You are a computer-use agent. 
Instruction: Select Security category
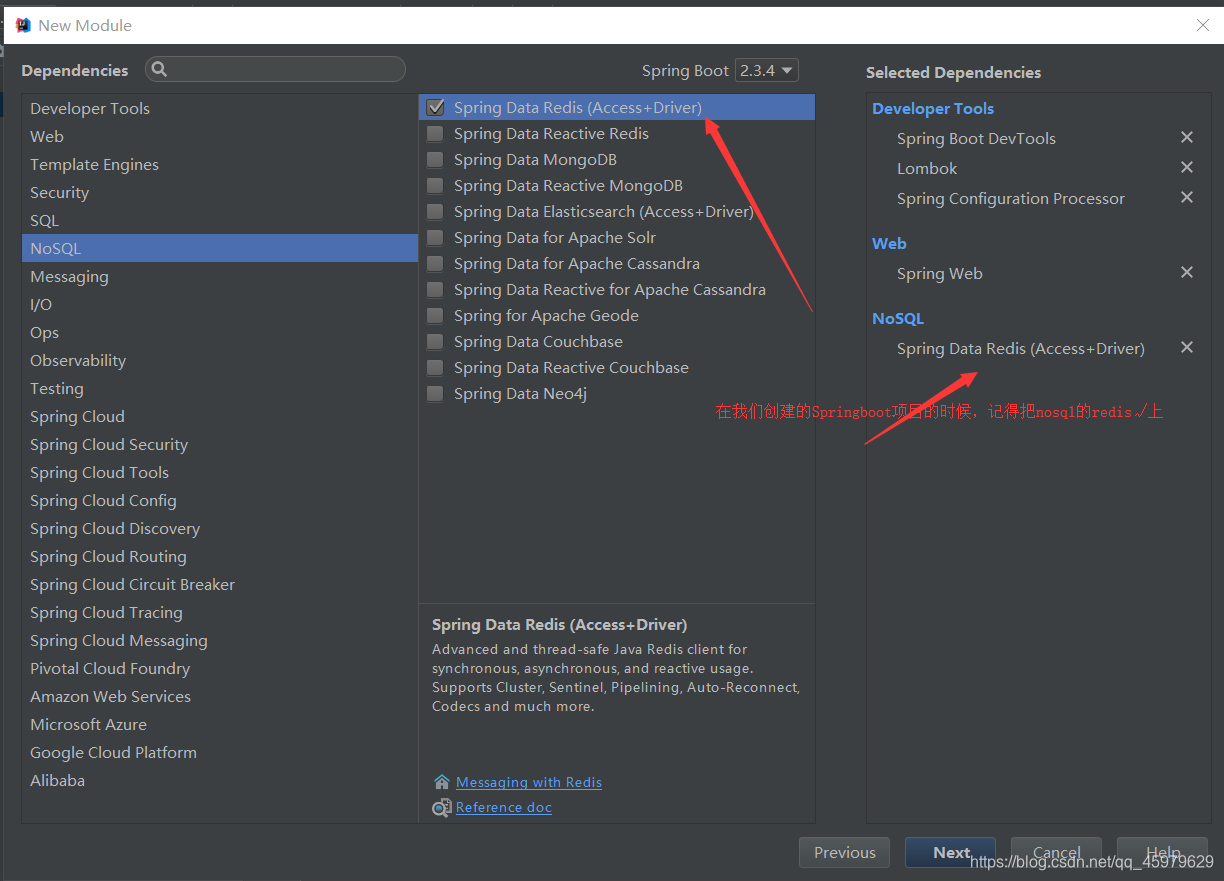(220, 192)
